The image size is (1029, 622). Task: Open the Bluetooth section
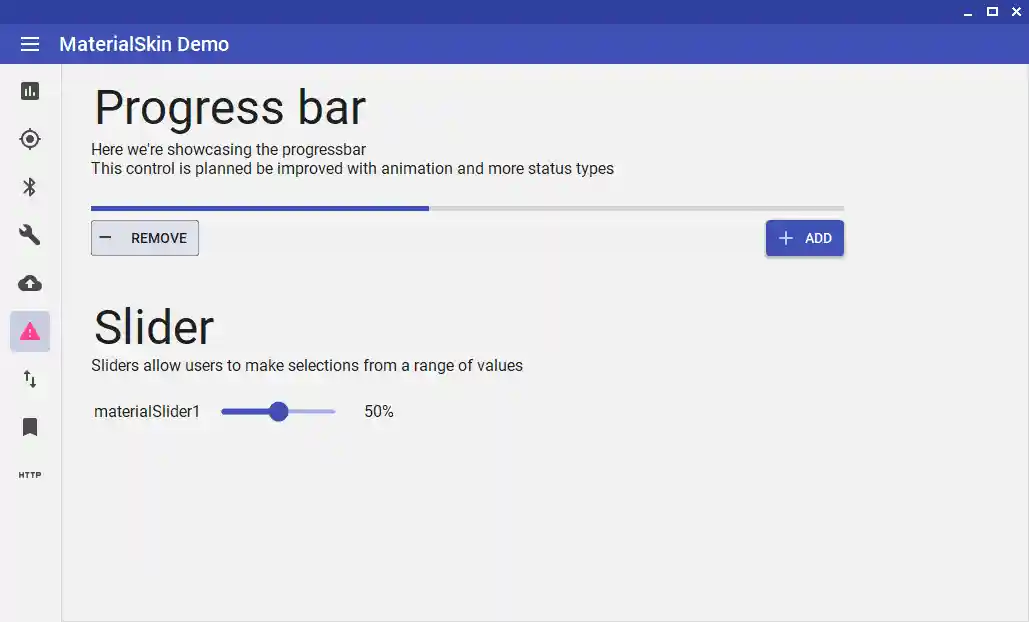tap(29, 187)
